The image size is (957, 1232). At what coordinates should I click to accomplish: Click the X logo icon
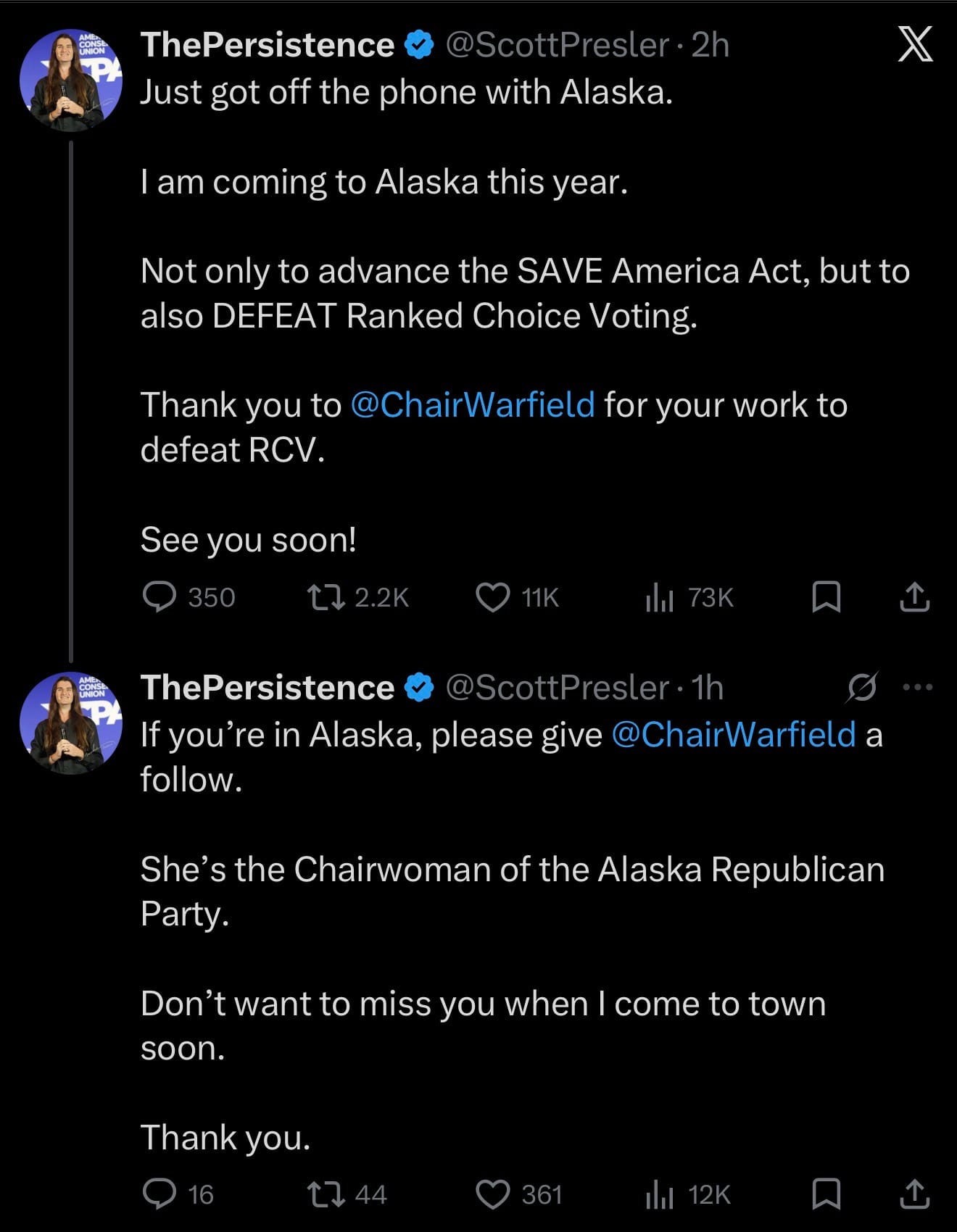click(915, 45)
